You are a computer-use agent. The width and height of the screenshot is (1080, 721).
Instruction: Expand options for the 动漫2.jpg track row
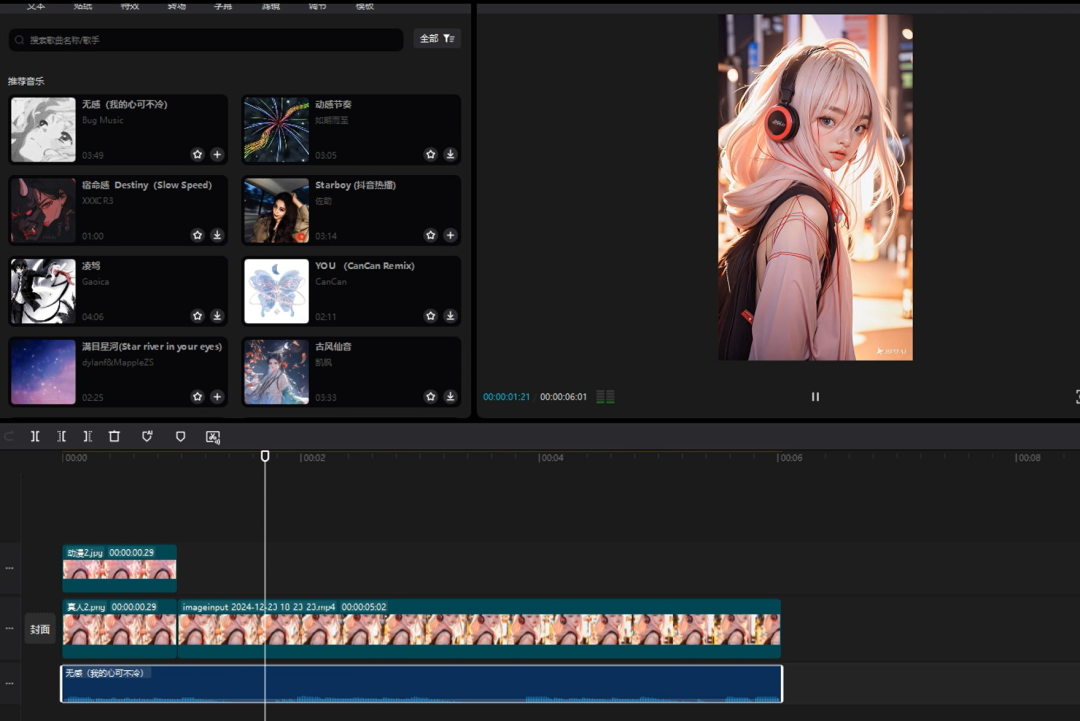pos(10,568)
